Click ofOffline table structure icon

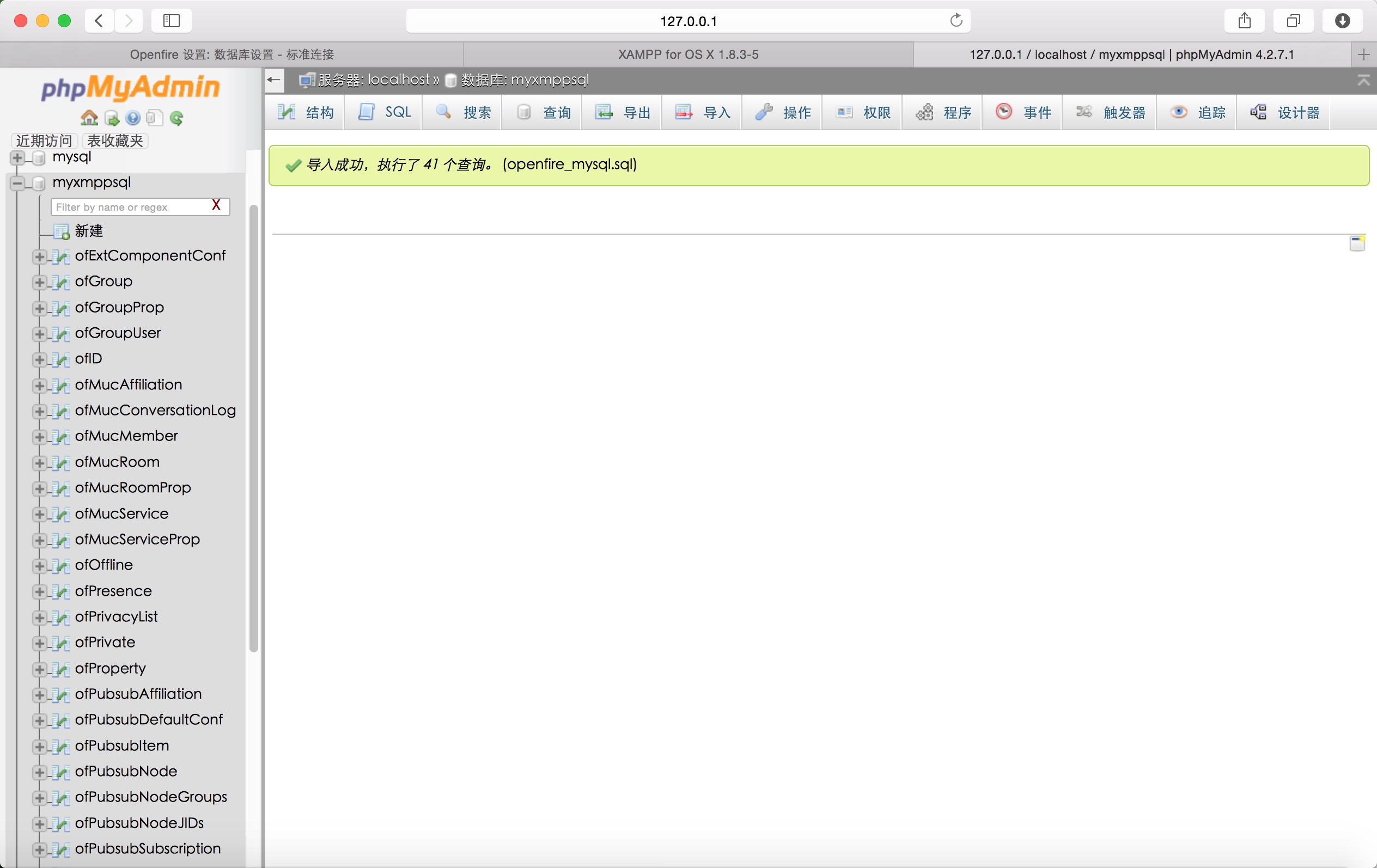click(x=60, y=566)
